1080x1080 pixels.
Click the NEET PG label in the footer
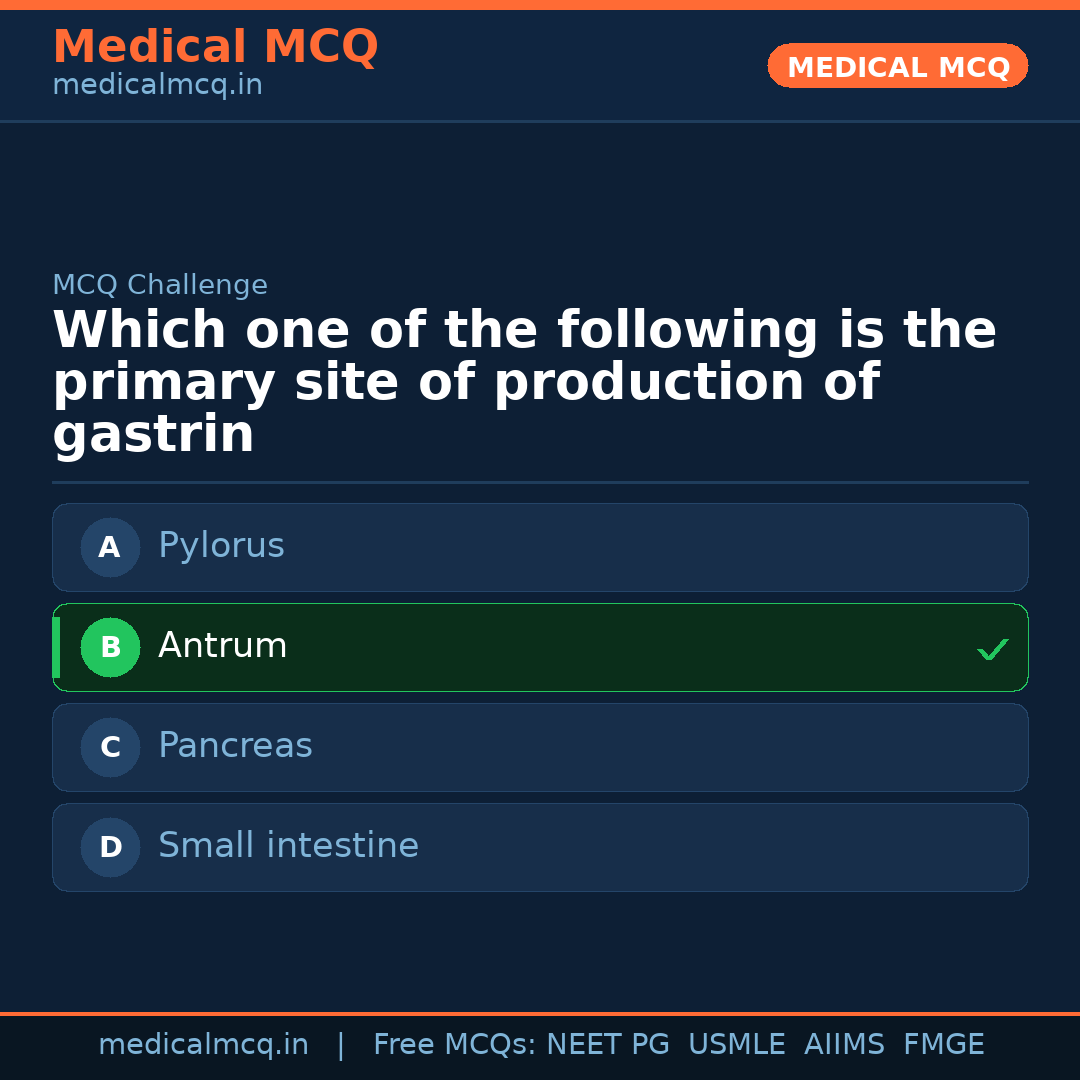(607, 1043)
